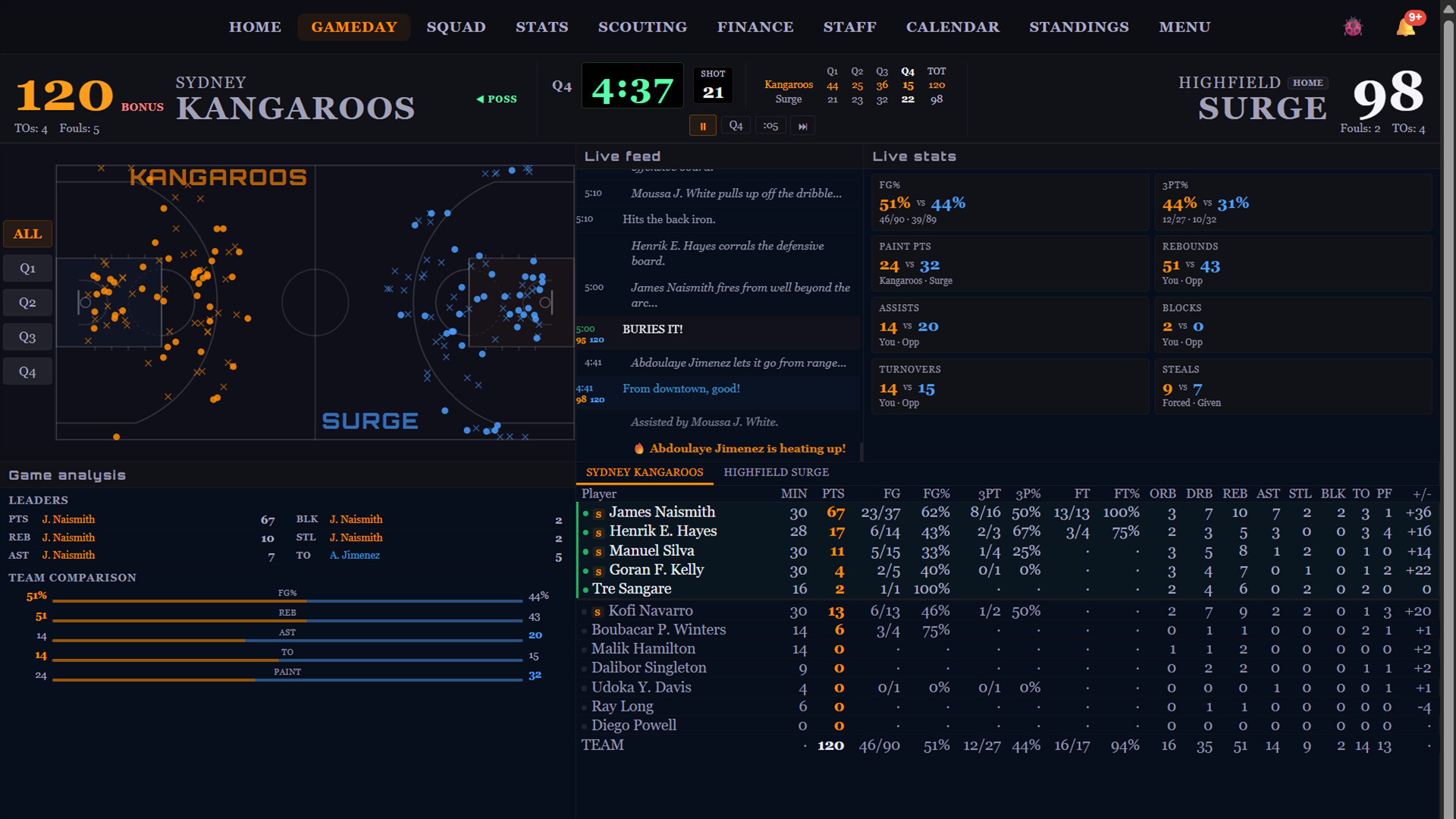Open the notifications bell
Image resolution: width=1456 pixels, height=819 pixels.
[x=1405, y=27]
